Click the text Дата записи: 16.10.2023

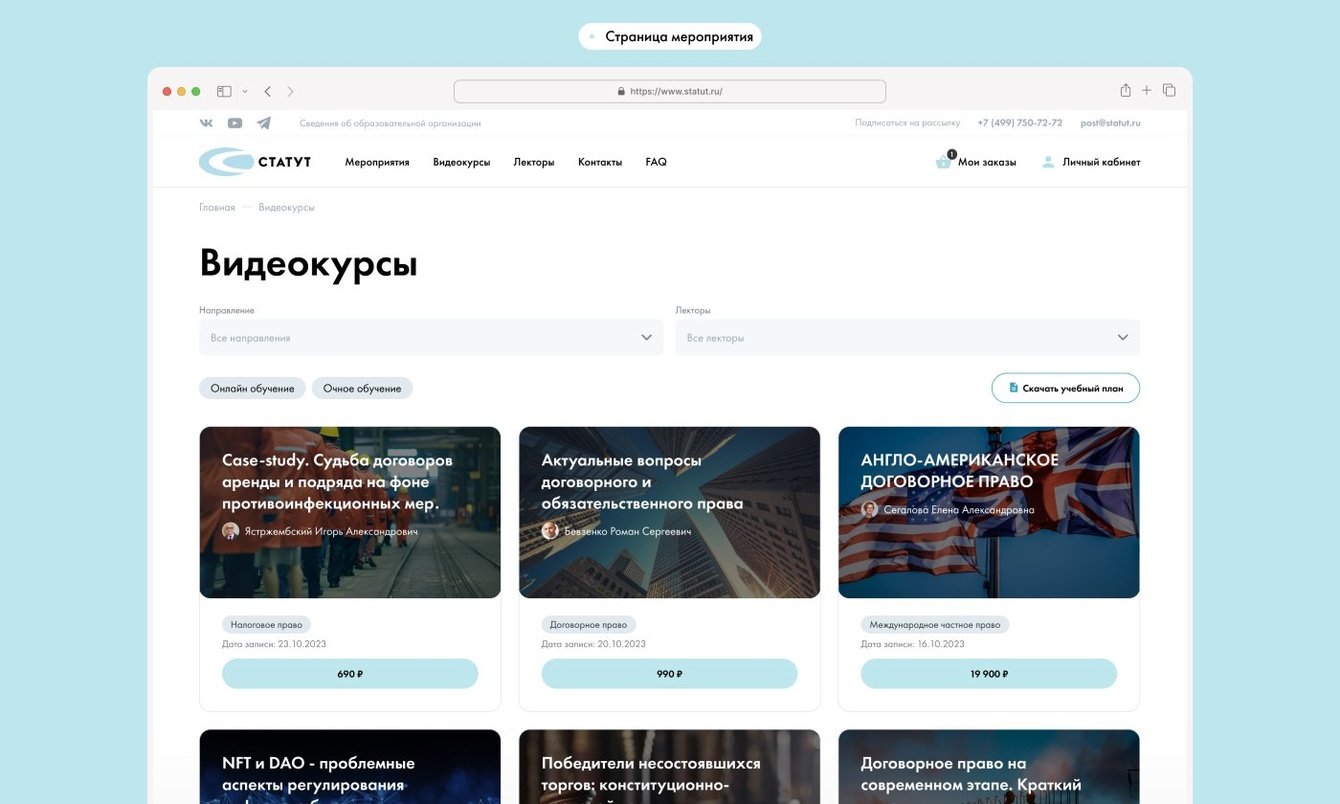coord(913,644)
